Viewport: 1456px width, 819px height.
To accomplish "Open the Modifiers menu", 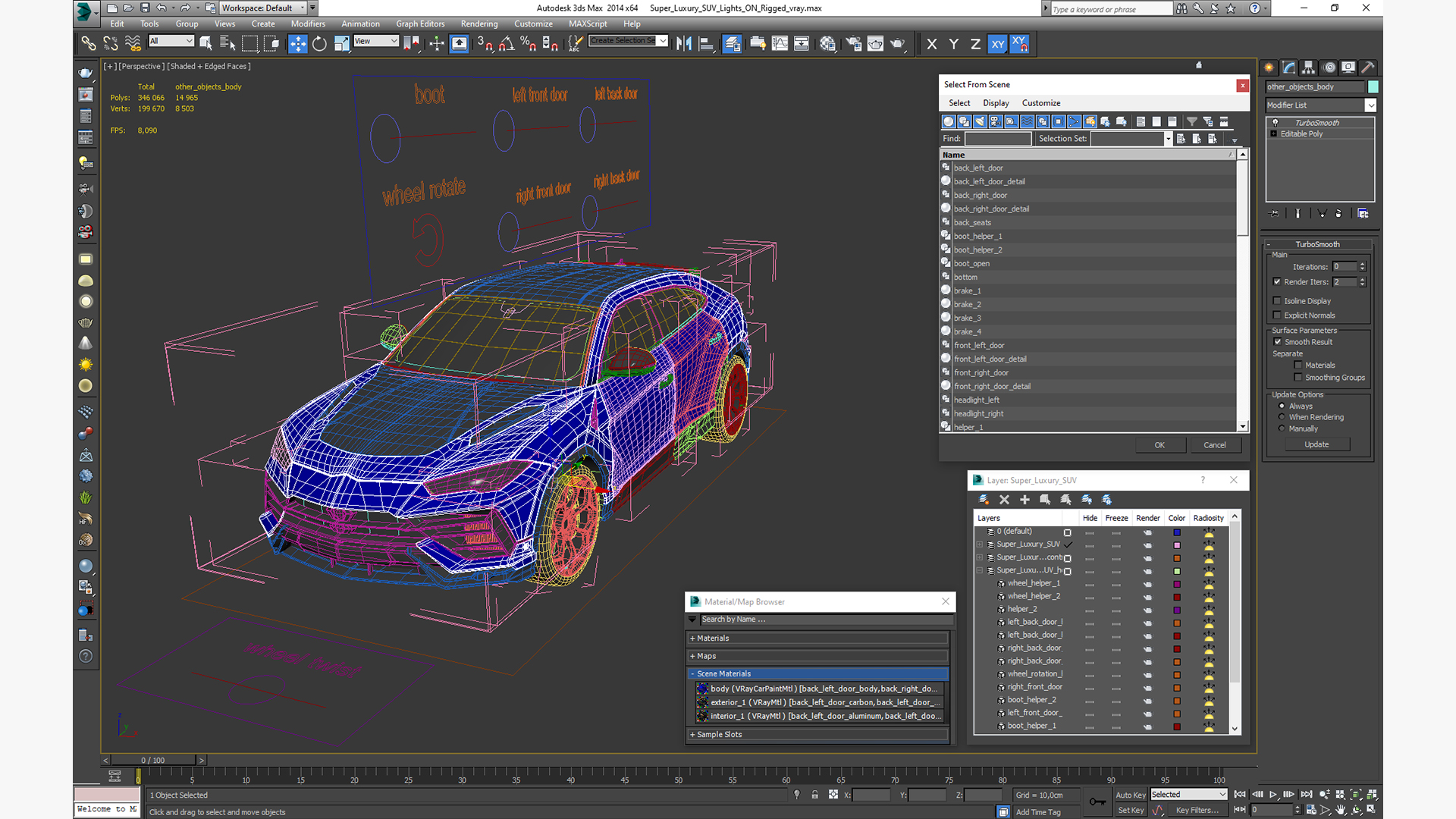I will coord(308,24).
